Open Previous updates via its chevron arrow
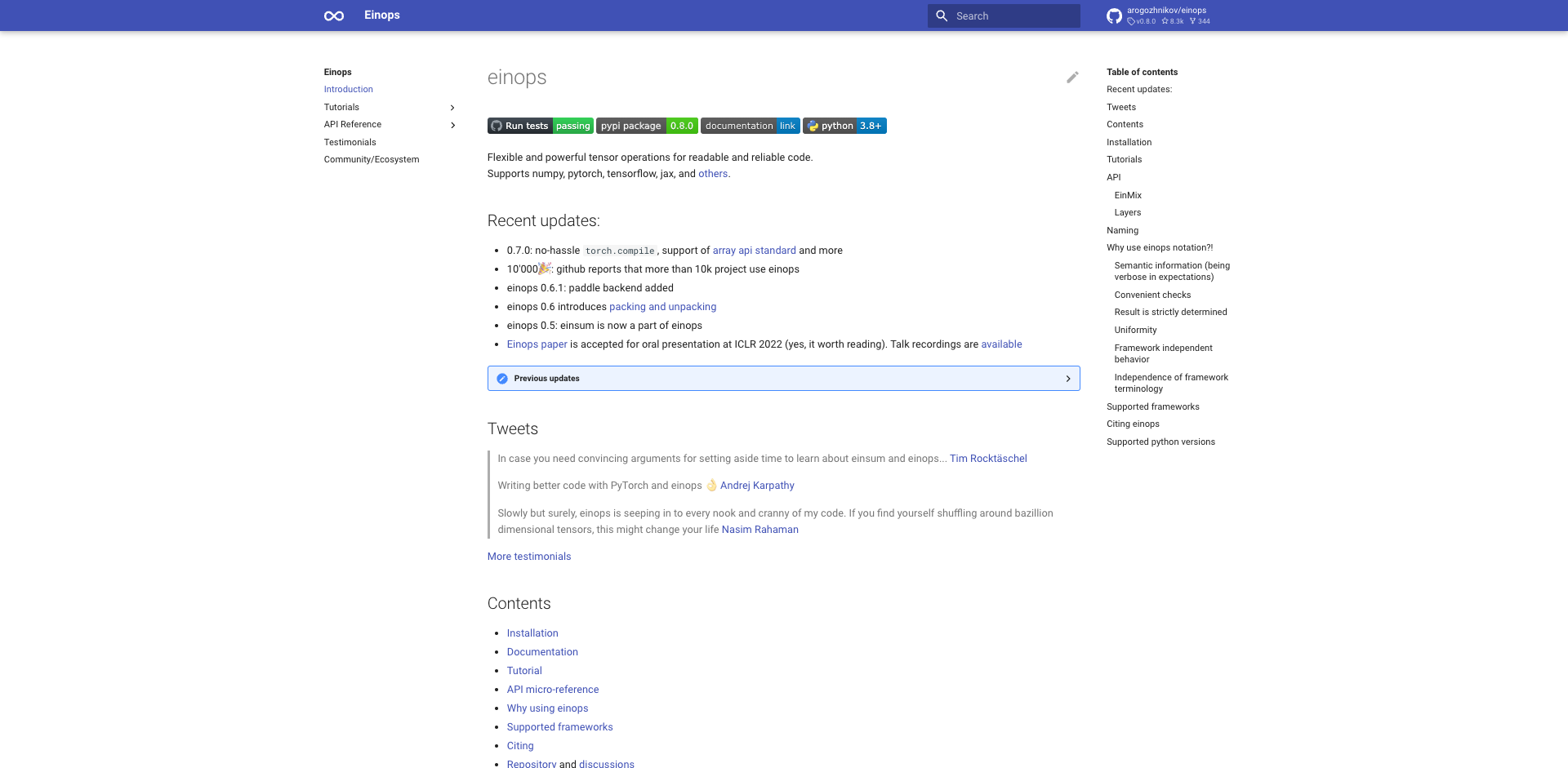 point(1067,378)
